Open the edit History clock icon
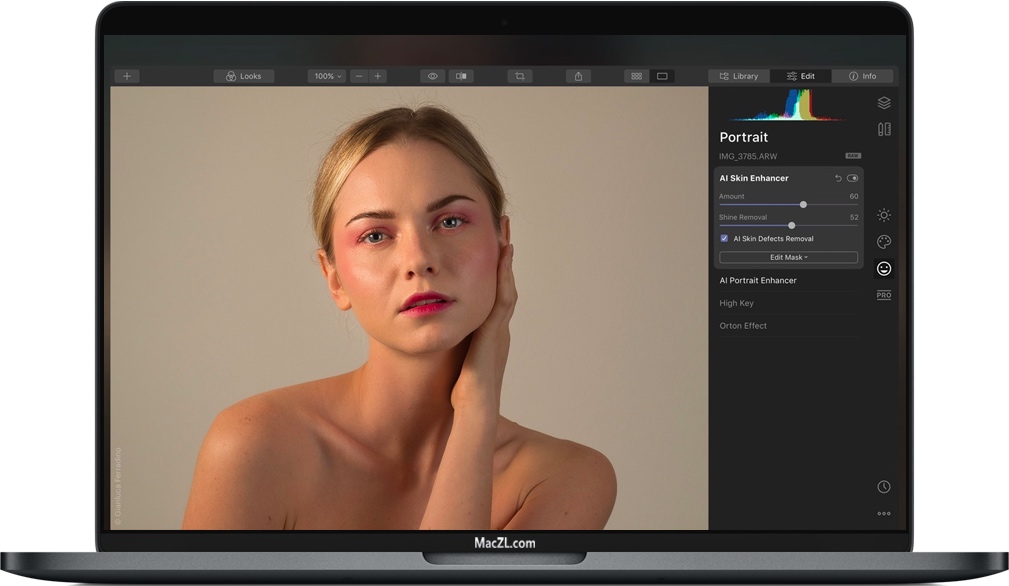 [883, 487]
